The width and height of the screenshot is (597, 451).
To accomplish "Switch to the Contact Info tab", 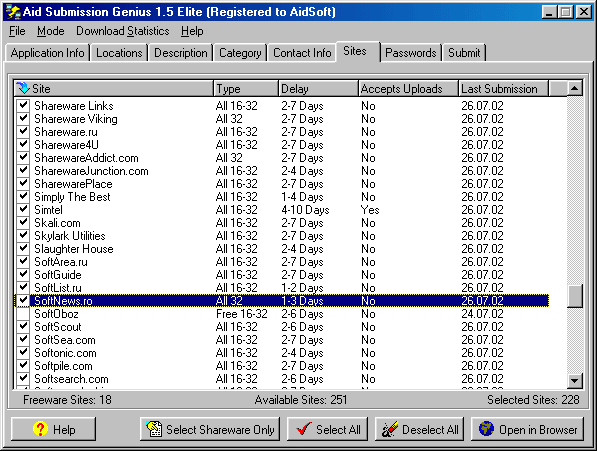I will pyautogui.click(x=302, y=53).
